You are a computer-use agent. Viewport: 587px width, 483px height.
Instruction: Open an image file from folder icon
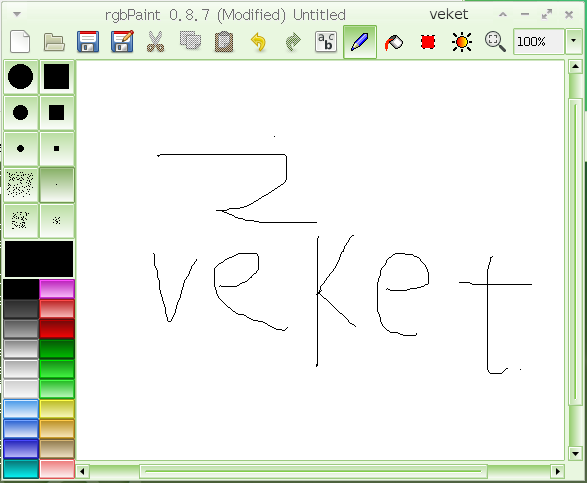coord(54,42)
